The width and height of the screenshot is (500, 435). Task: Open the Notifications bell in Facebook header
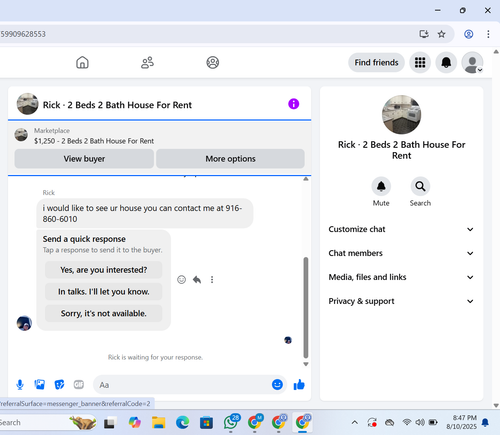pyautogui.click(x=446, y=62)
